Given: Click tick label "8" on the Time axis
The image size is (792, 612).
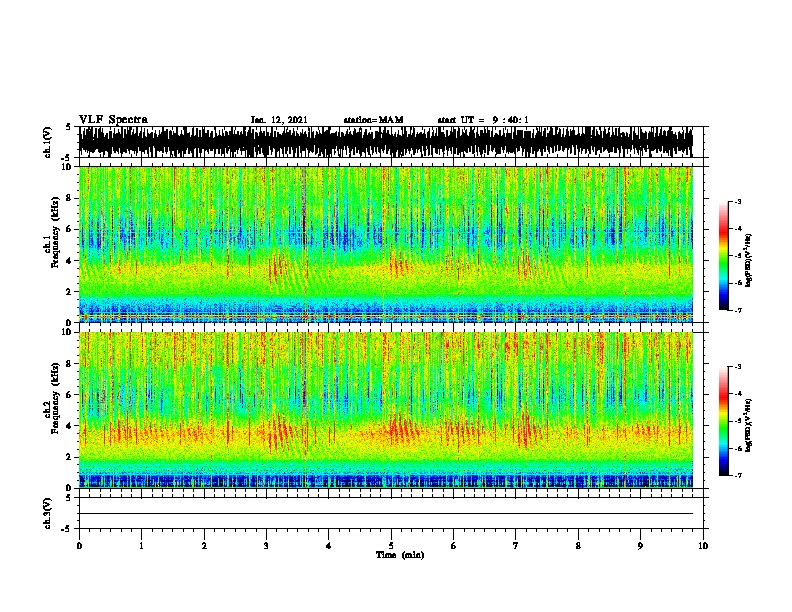Looking at the screenshot, I should pyautogui.click(x=578, y=546).
